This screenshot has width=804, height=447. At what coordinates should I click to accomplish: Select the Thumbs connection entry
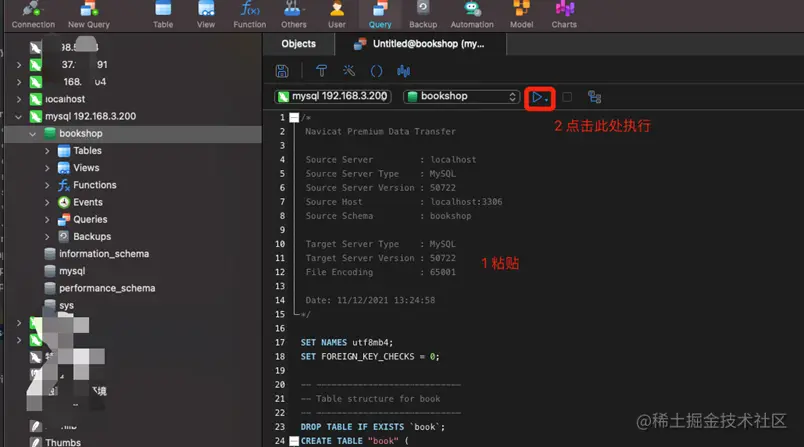[x=63, y=442]
